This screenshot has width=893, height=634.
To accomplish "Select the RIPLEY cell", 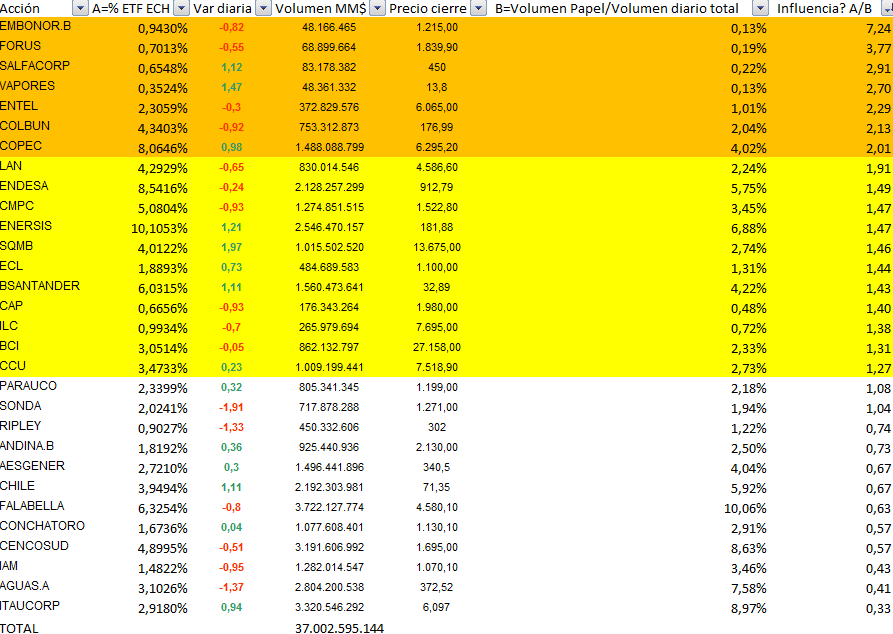I will pos(21,426).
